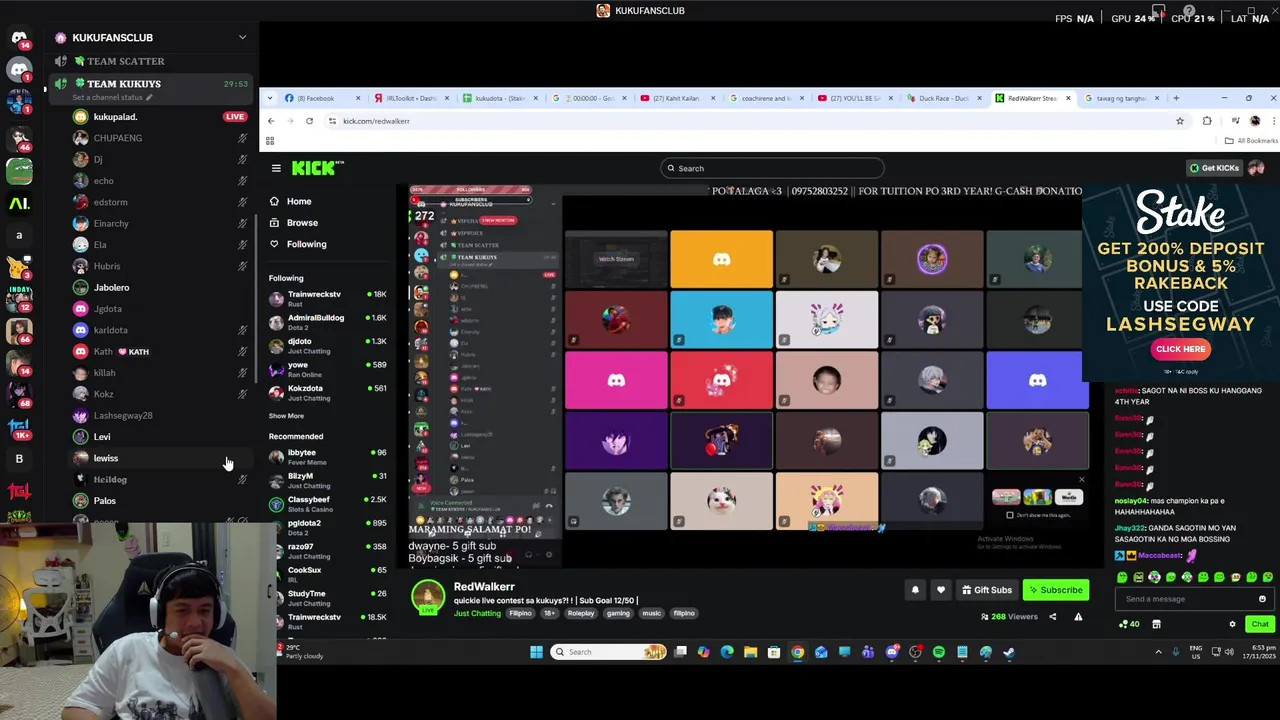
Task: Click the Roleplay tag
Action: tap(581, 613)
